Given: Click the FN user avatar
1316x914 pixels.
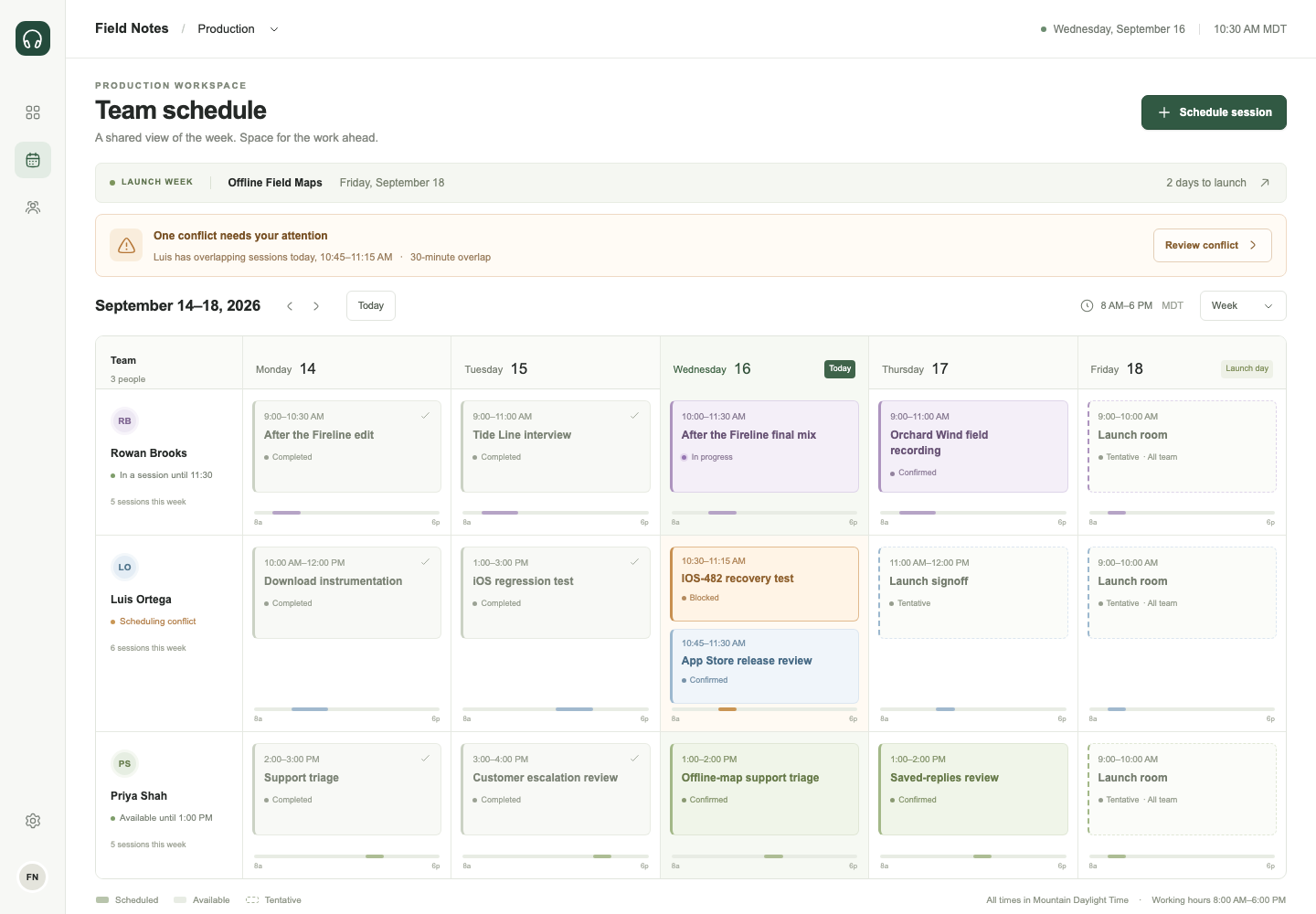Looking at the screenshot, I should 33,877.
